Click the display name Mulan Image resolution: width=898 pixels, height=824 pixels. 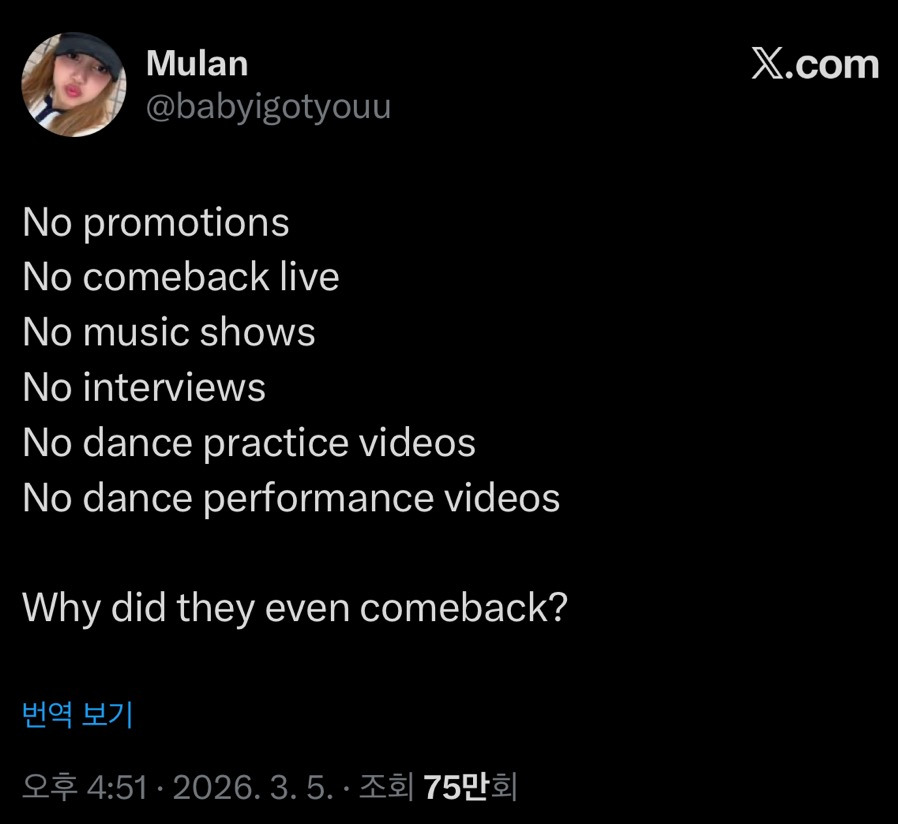(x=197, y=64)
